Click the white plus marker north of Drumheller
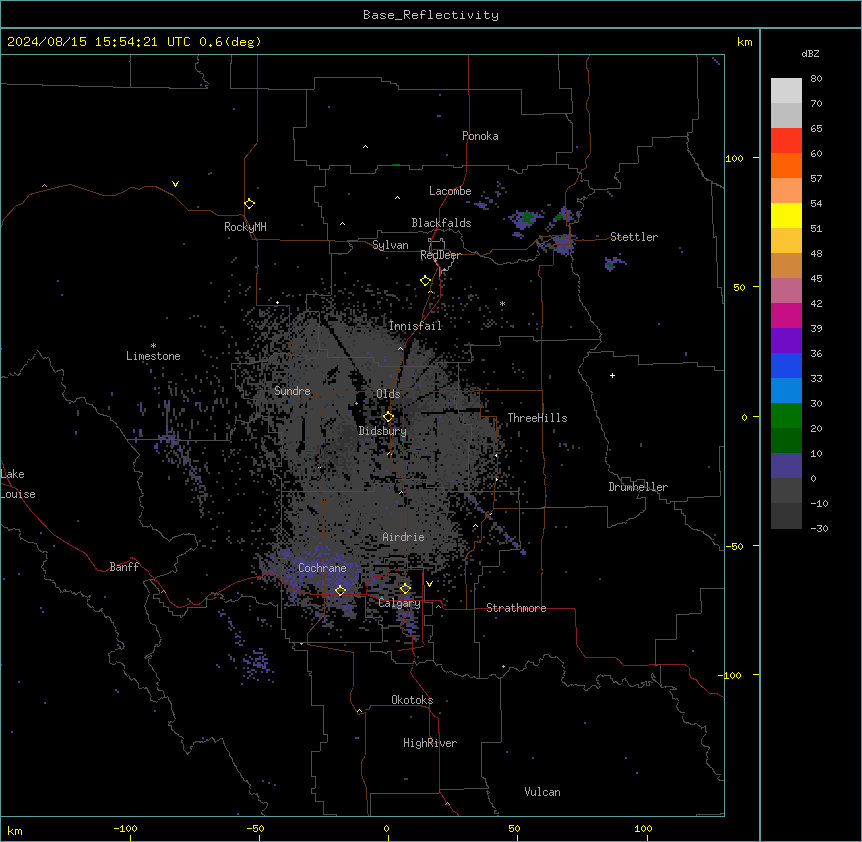This screenshot has width=862, height=842. (612, 375)
